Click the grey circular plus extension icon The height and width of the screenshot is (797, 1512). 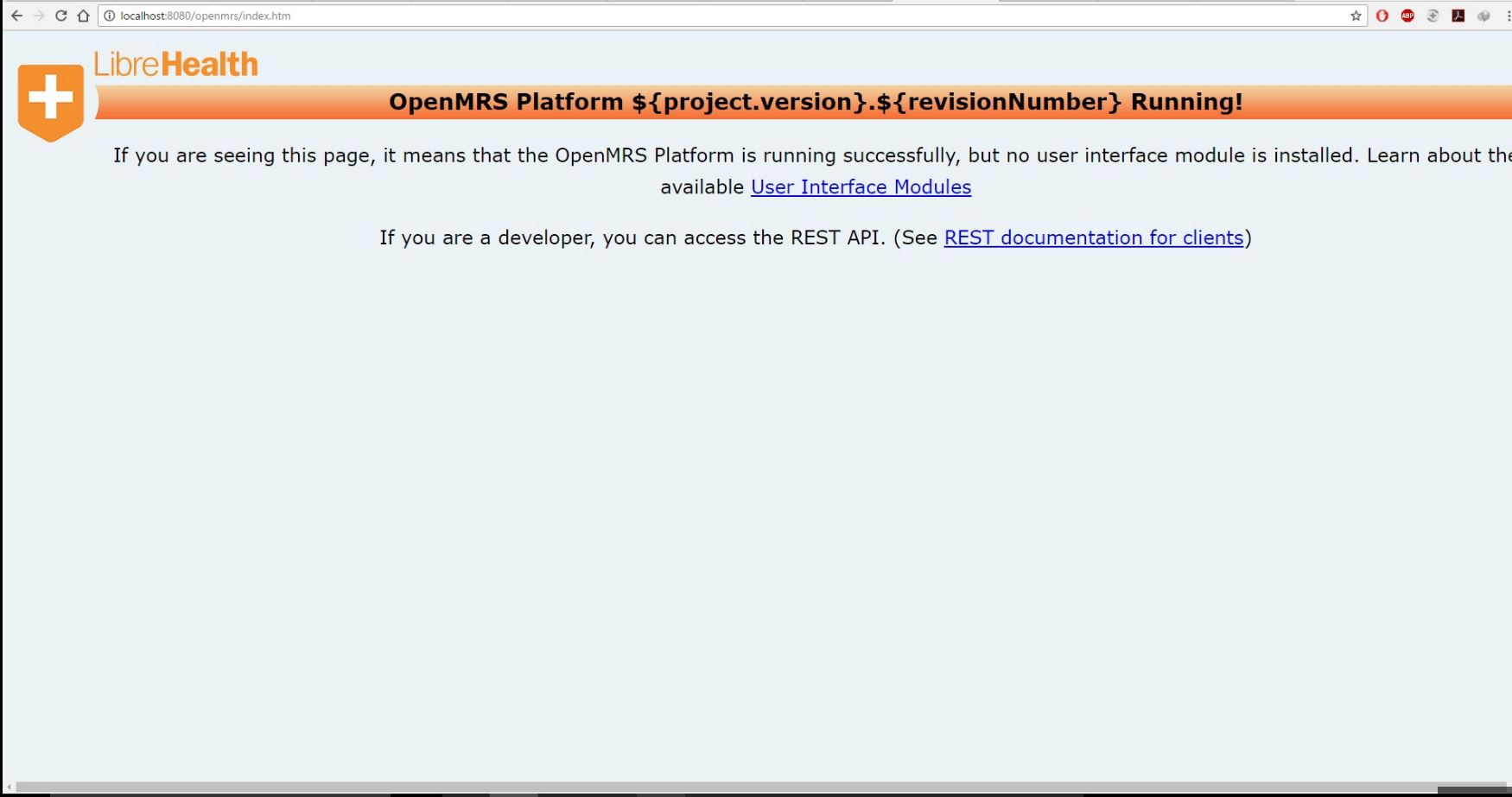pos(1433,16)
